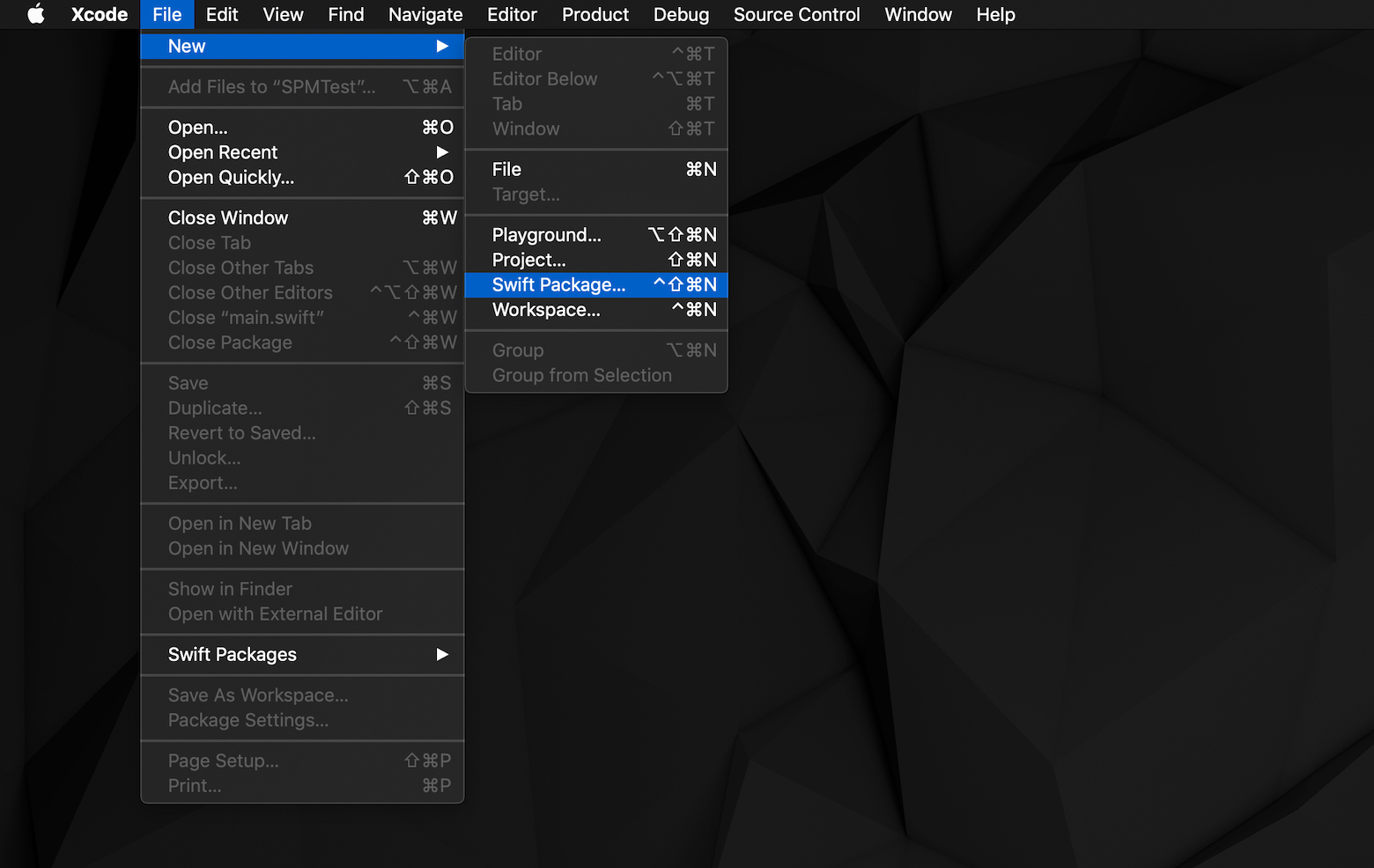Select the New submenu item

click(x=302, y=46)
